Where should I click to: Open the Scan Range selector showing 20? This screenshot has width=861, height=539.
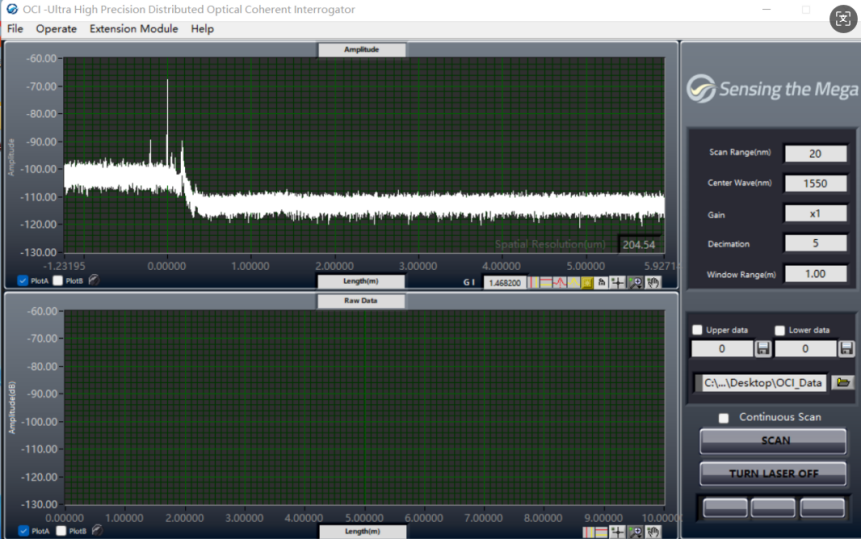[815, 153]
